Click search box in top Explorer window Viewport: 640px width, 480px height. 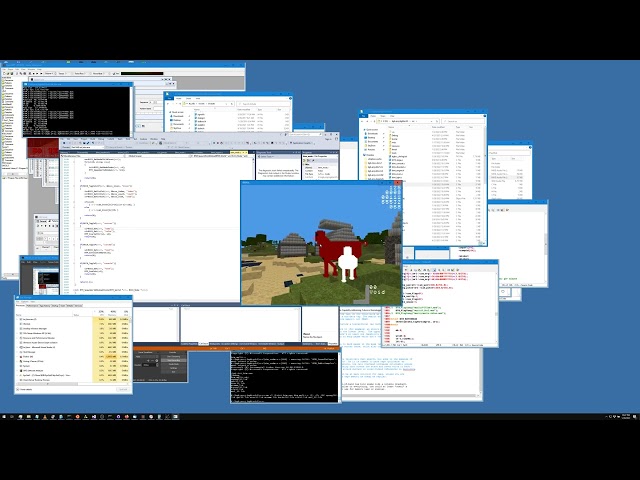[x=263, y=104]
